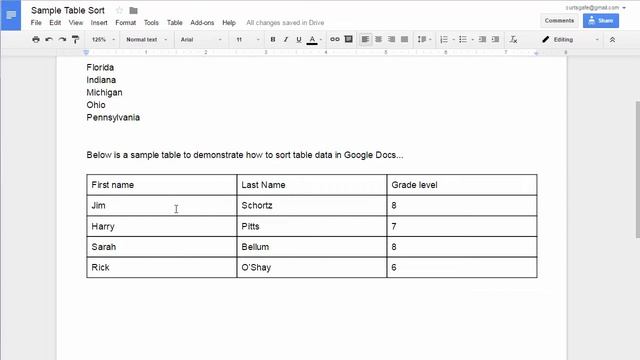Click the blue Share button
This screenshot has height=360, width=640.
[601, 20]
